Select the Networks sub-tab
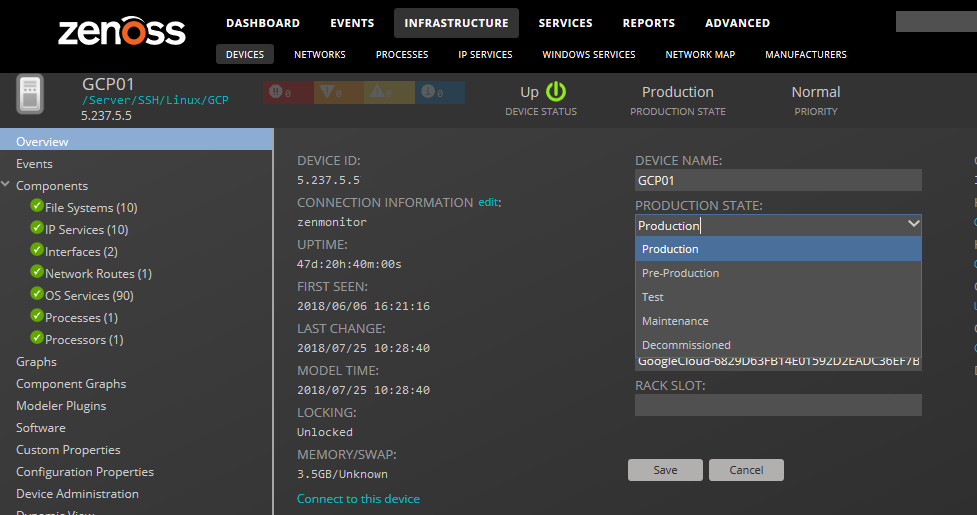Viewport: 977px width, 515px height. (320, 54)
